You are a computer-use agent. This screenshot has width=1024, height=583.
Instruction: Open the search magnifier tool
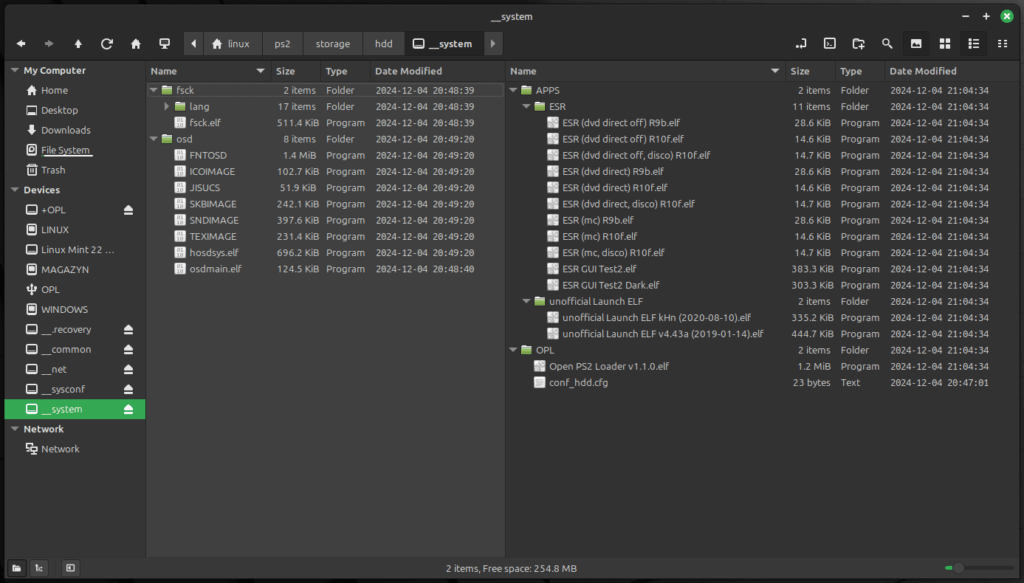pos(887,44)
